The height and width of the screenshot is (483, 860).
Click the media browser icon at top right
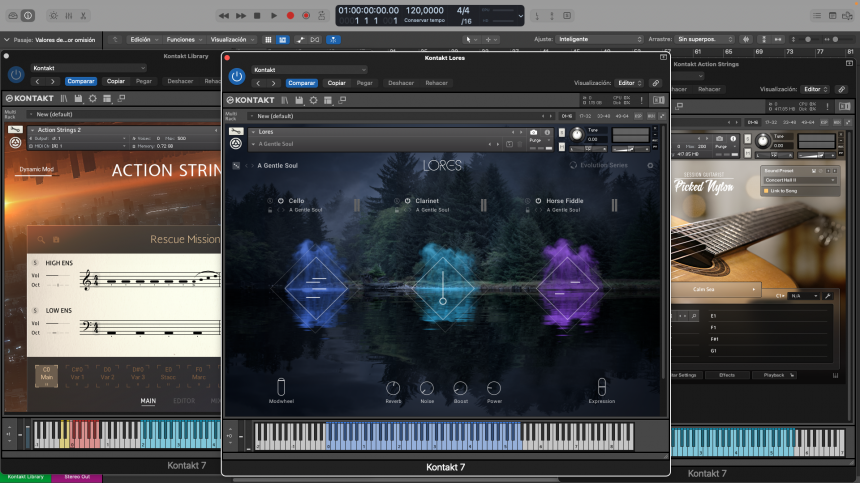[x=848, y=16]
